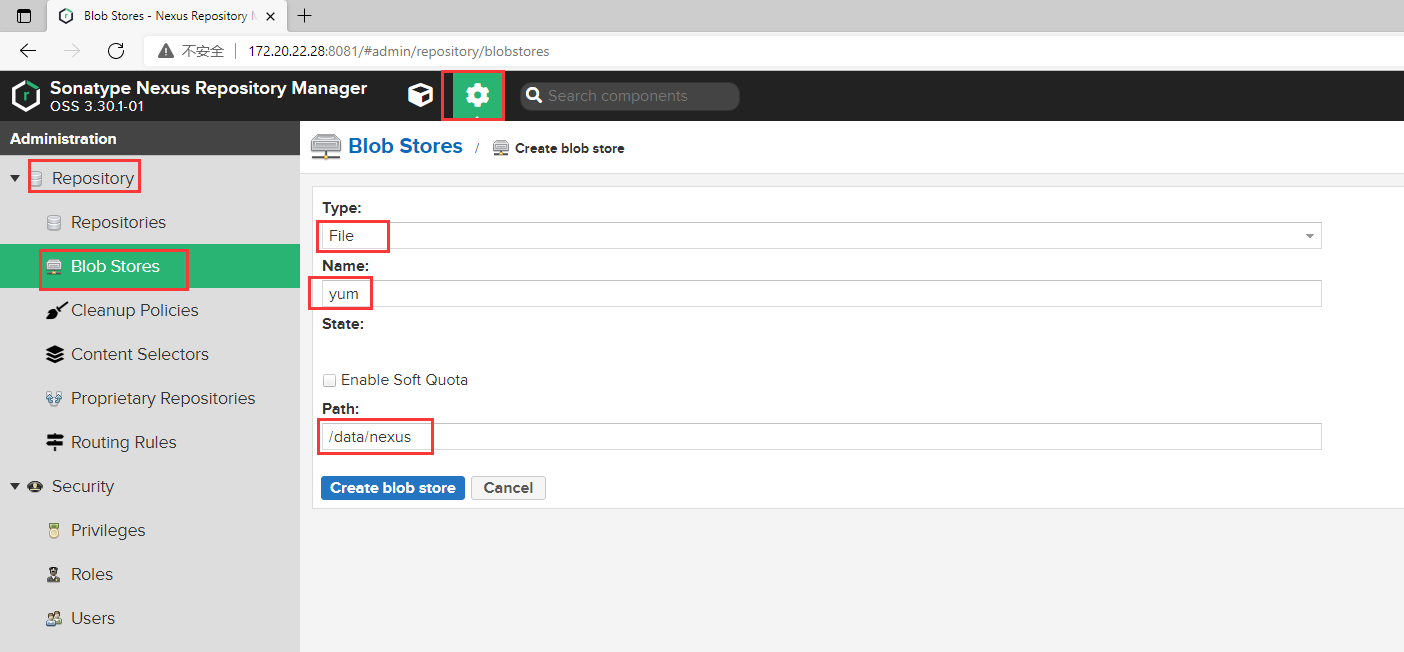Screen dimensions: 1404x652
Task: Select the Blob Stores browser tab
Action: point(167,16)
